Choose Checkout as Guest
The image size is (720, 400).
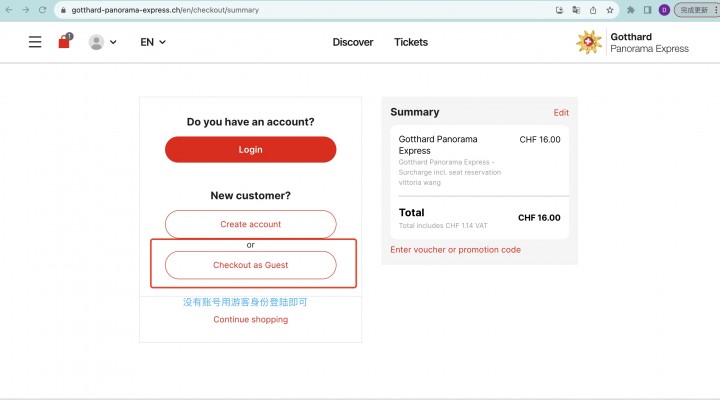pyautogui.click(x=251, y=265)
